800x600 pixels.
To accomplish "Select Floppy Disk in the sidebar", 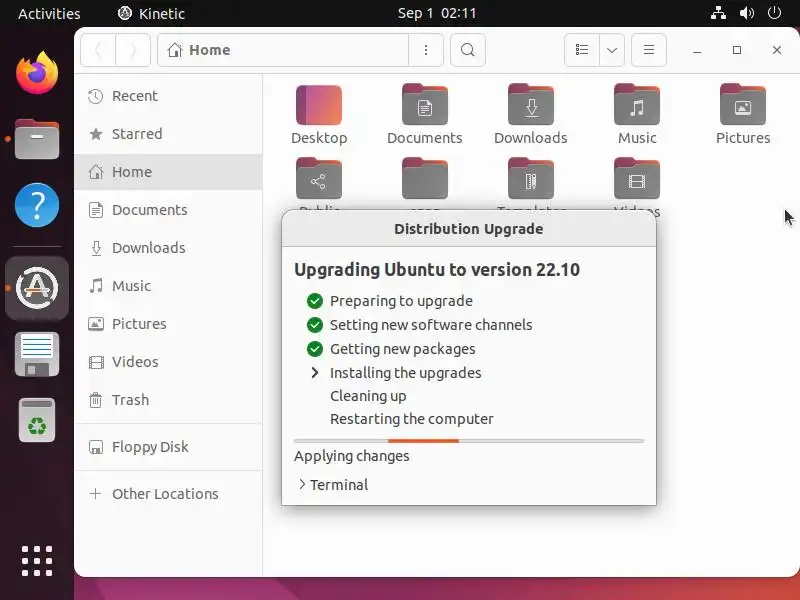I will (x=168, y=447).
